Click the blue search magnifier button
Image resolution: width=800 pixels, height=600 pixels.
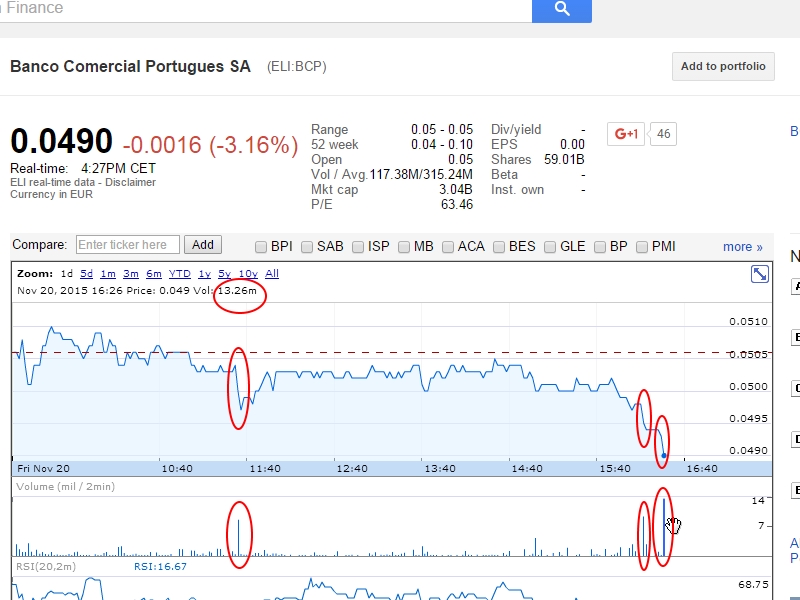[562, 10]
